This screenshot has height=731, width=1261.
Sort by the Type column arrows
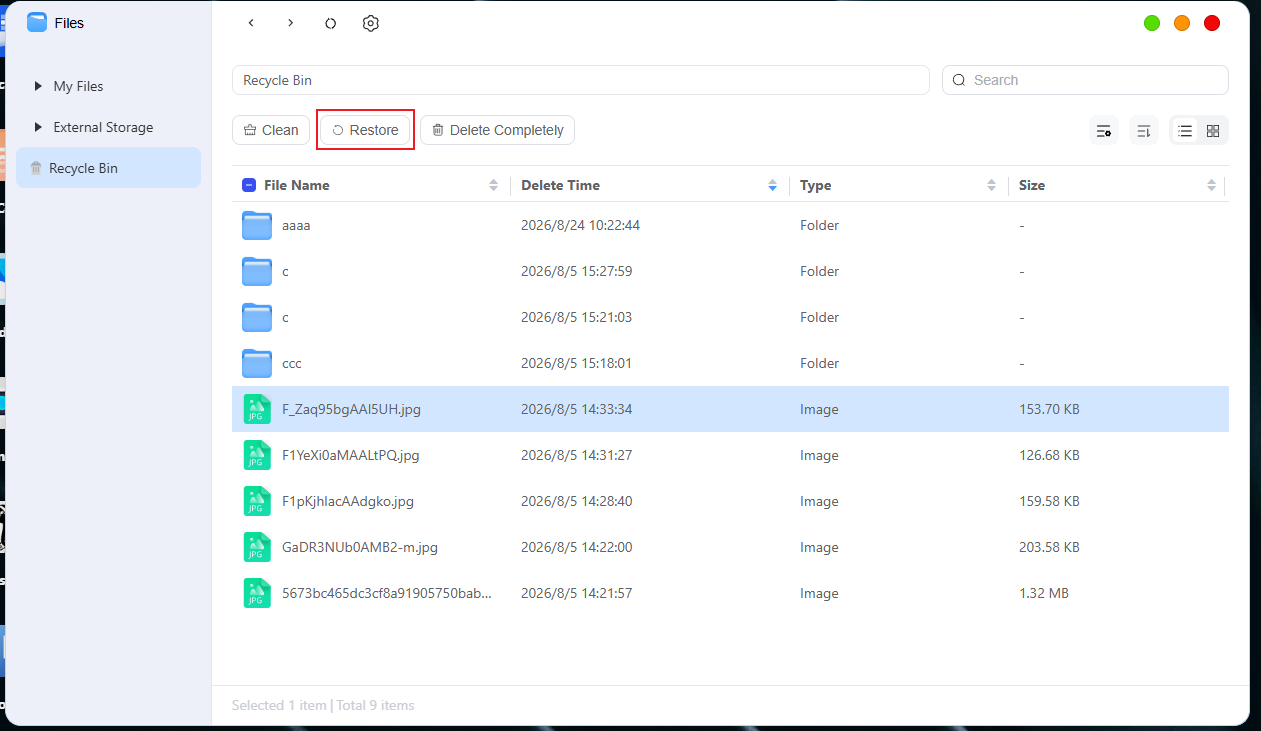click(x=991, y=185)
